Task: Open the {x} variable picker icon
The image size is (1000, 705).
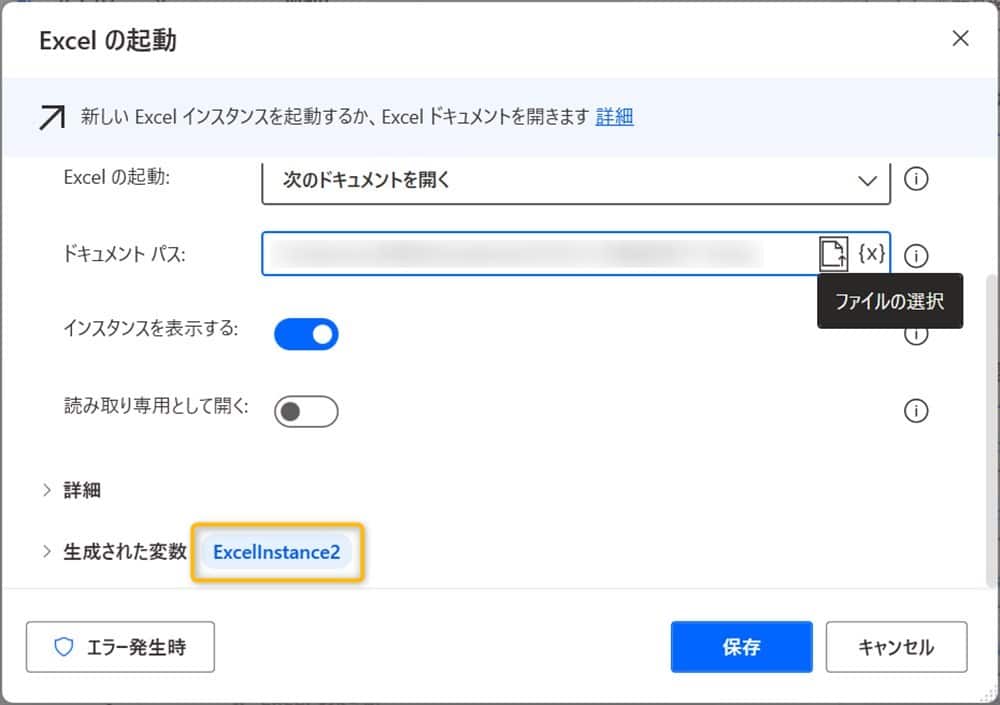Action: click(x=872, y=253)
